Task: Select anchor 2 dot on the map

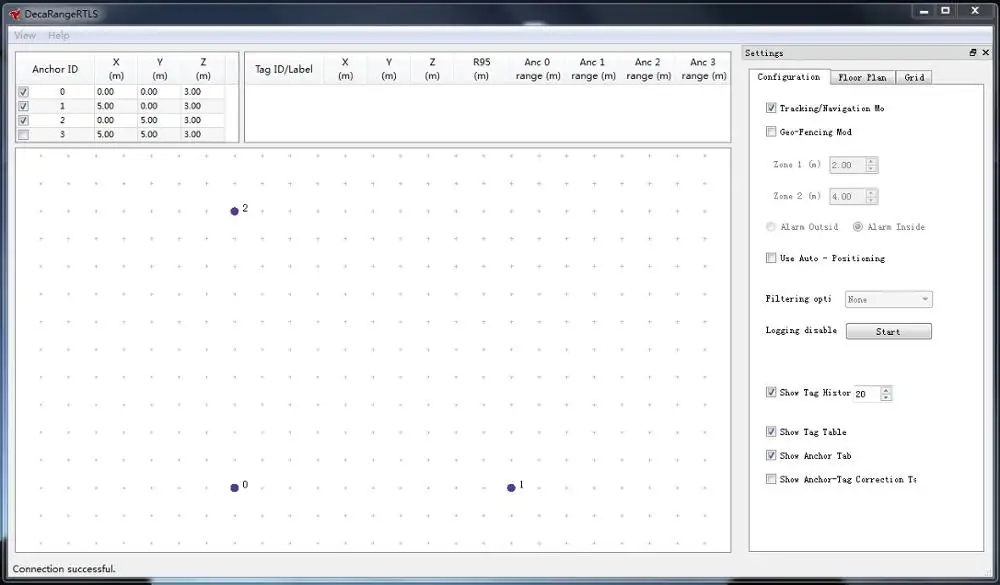Action: click(235, 211)
